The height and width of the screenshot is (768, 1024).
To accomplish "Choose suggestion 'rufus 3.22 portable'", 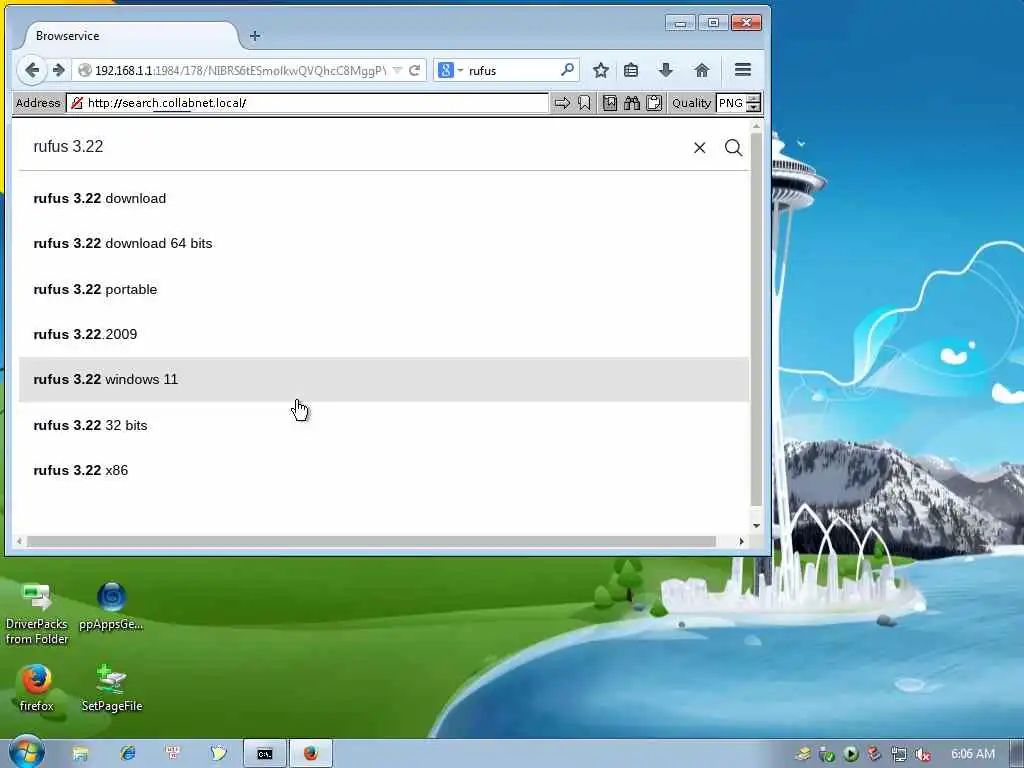I will [384, 289].
